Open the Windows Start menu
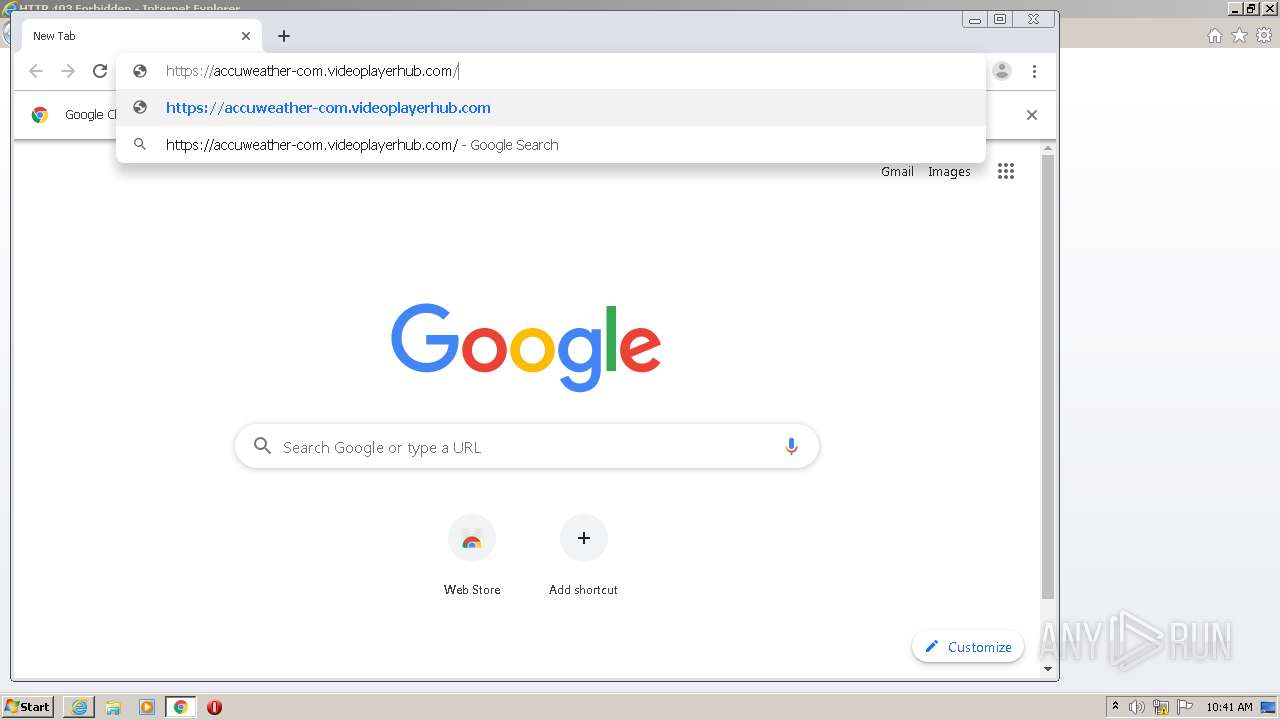1280x720 pixels. click(28, 707)
